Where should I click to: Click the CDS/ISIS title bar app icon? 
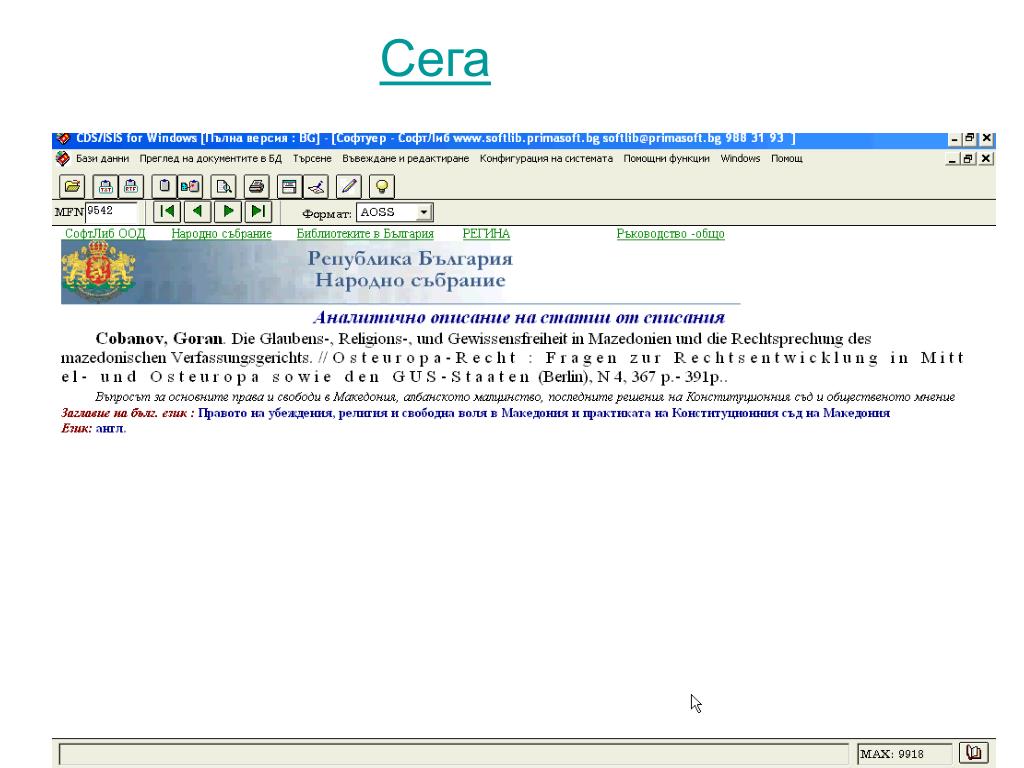[63, 138]
